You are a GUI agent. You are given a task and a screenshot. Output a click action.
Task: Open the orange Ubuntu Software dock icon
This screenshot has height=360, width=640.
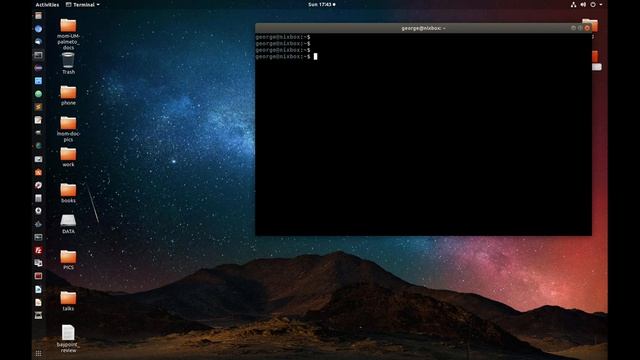click(x=38, y=172)
